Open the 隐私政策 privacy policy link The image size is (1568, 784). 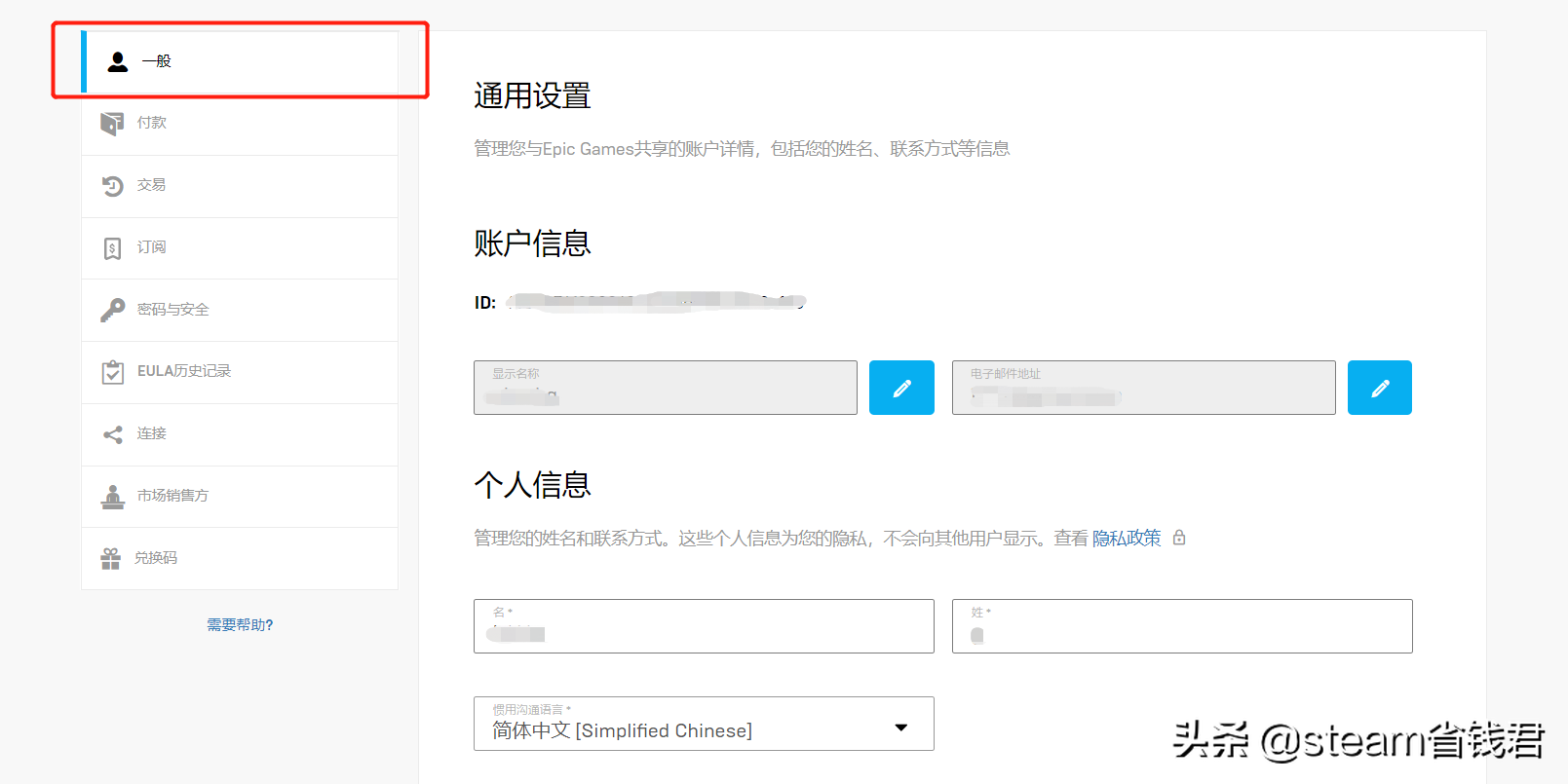1126,539
